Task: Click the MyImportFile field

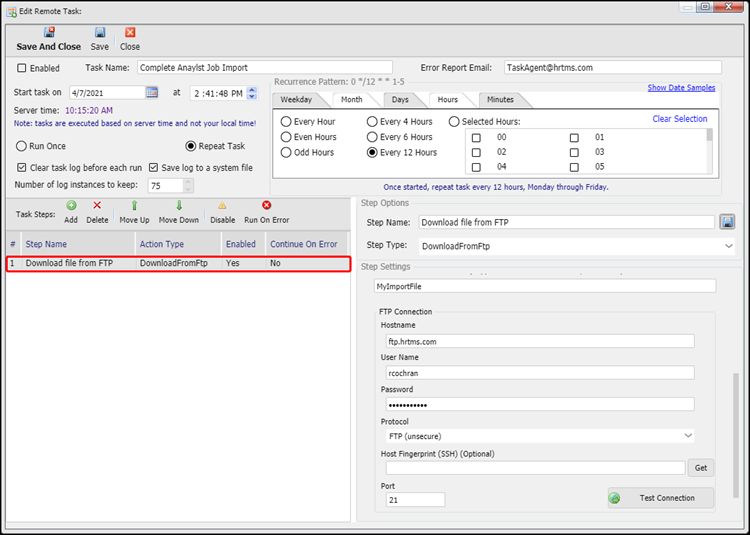Action: coord(545,286)
